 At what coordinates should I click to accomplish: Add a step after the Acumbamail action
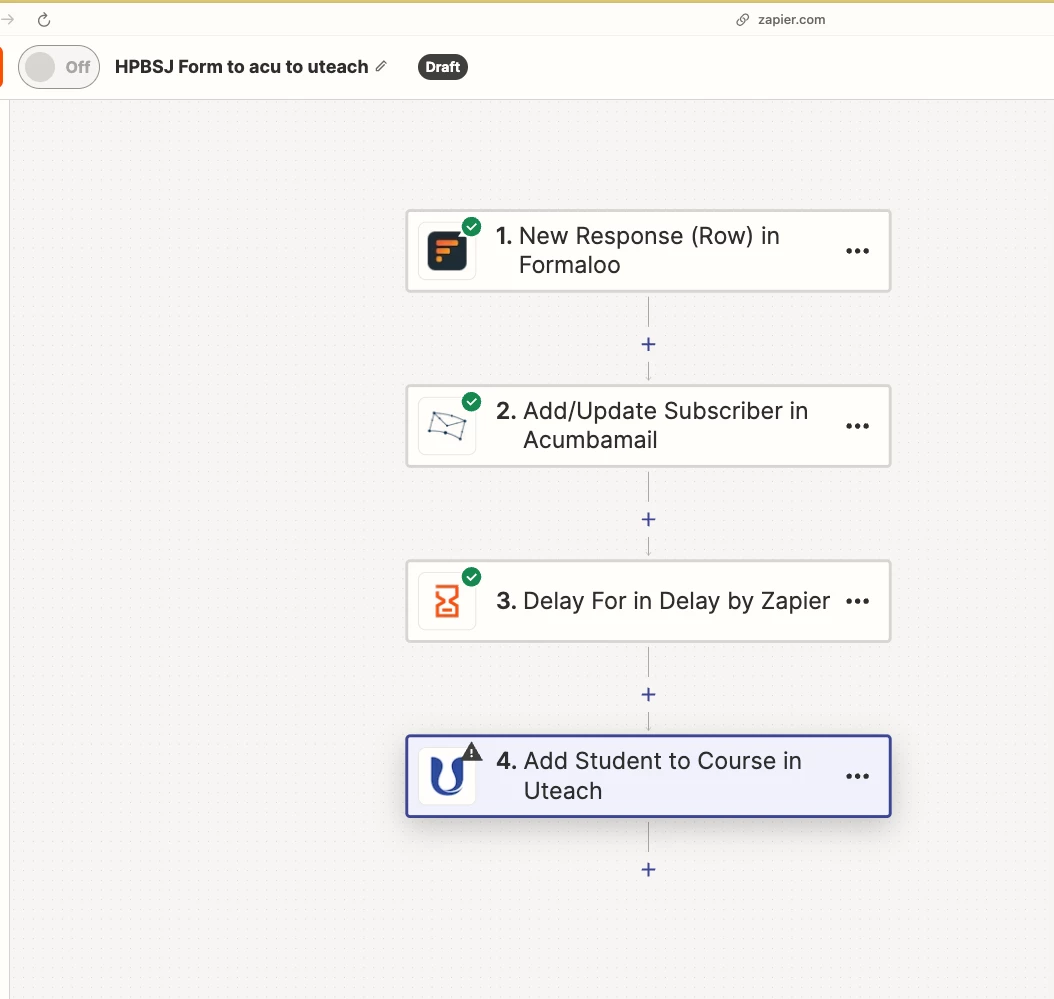coord(648,519)
